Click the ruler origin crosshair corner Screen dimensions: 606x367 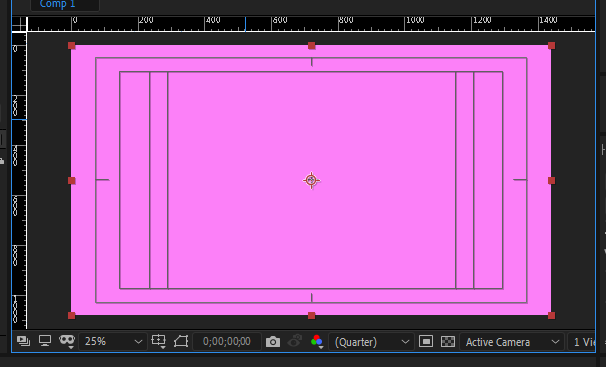tap(19, 24)
